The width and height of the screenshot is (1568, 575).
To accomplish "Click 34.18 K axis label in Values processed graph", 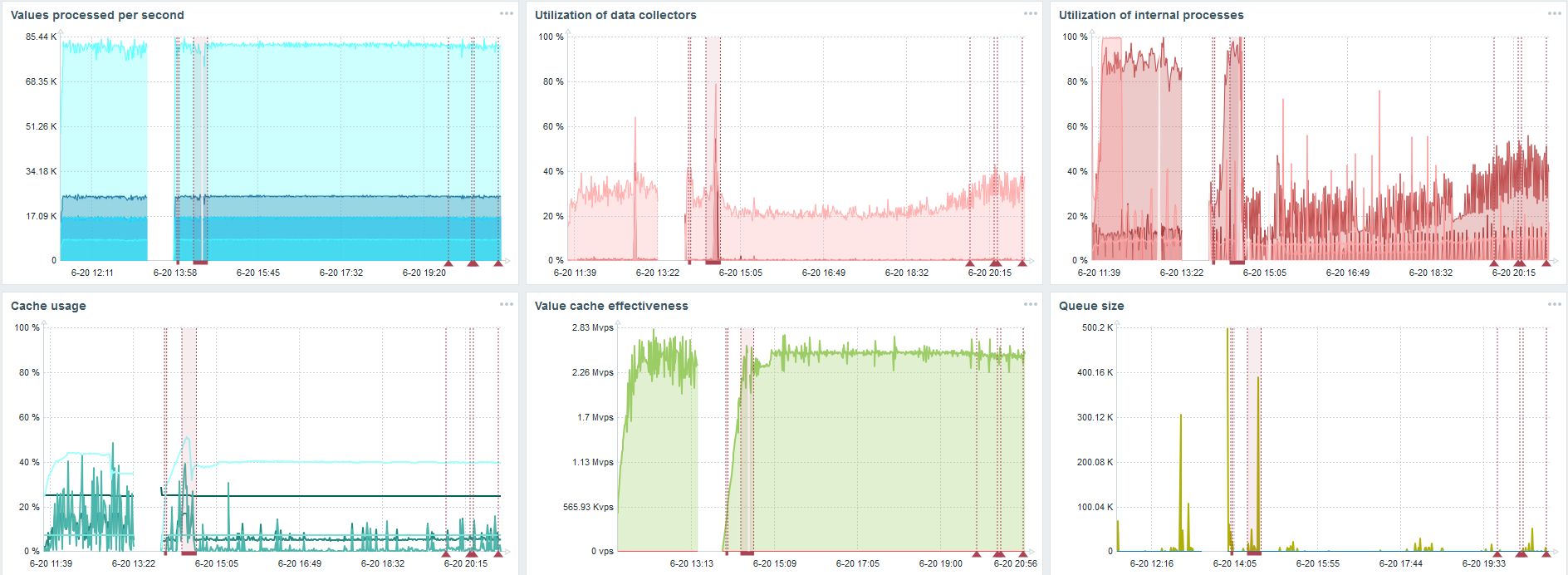I will (42, 171).
